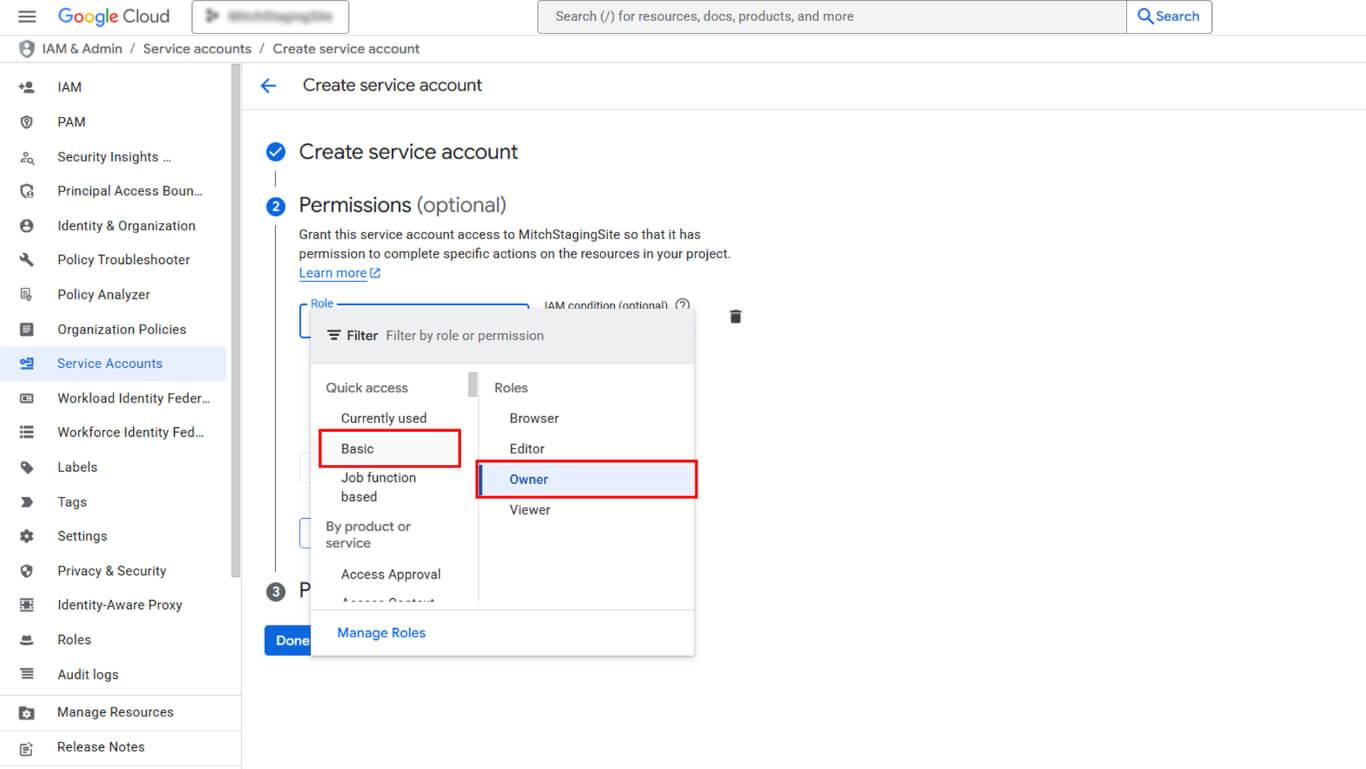Image resolution: width=1366 pixels, height=769 pixels.
Task: Click the Manage Roles link
Action: (x=381, y=633)
